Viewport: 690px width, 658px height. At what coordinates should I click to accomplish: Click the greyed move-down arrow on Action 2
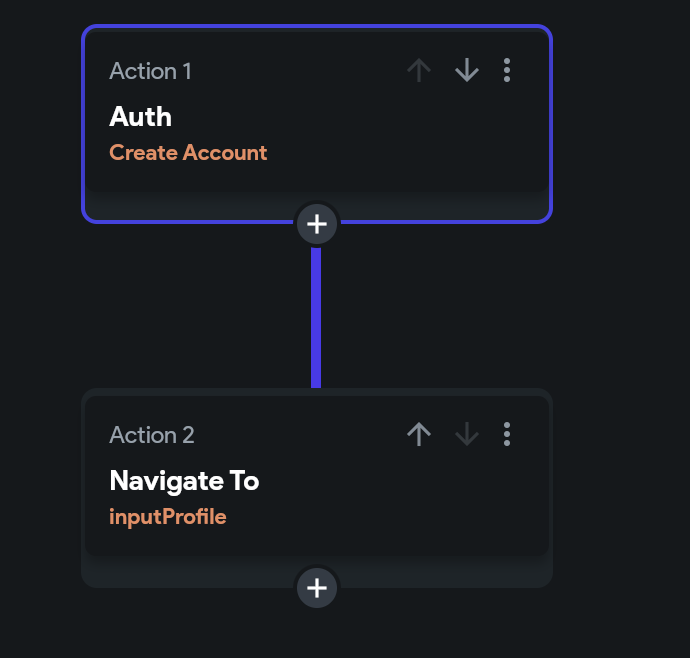click(x=466, y=434)
